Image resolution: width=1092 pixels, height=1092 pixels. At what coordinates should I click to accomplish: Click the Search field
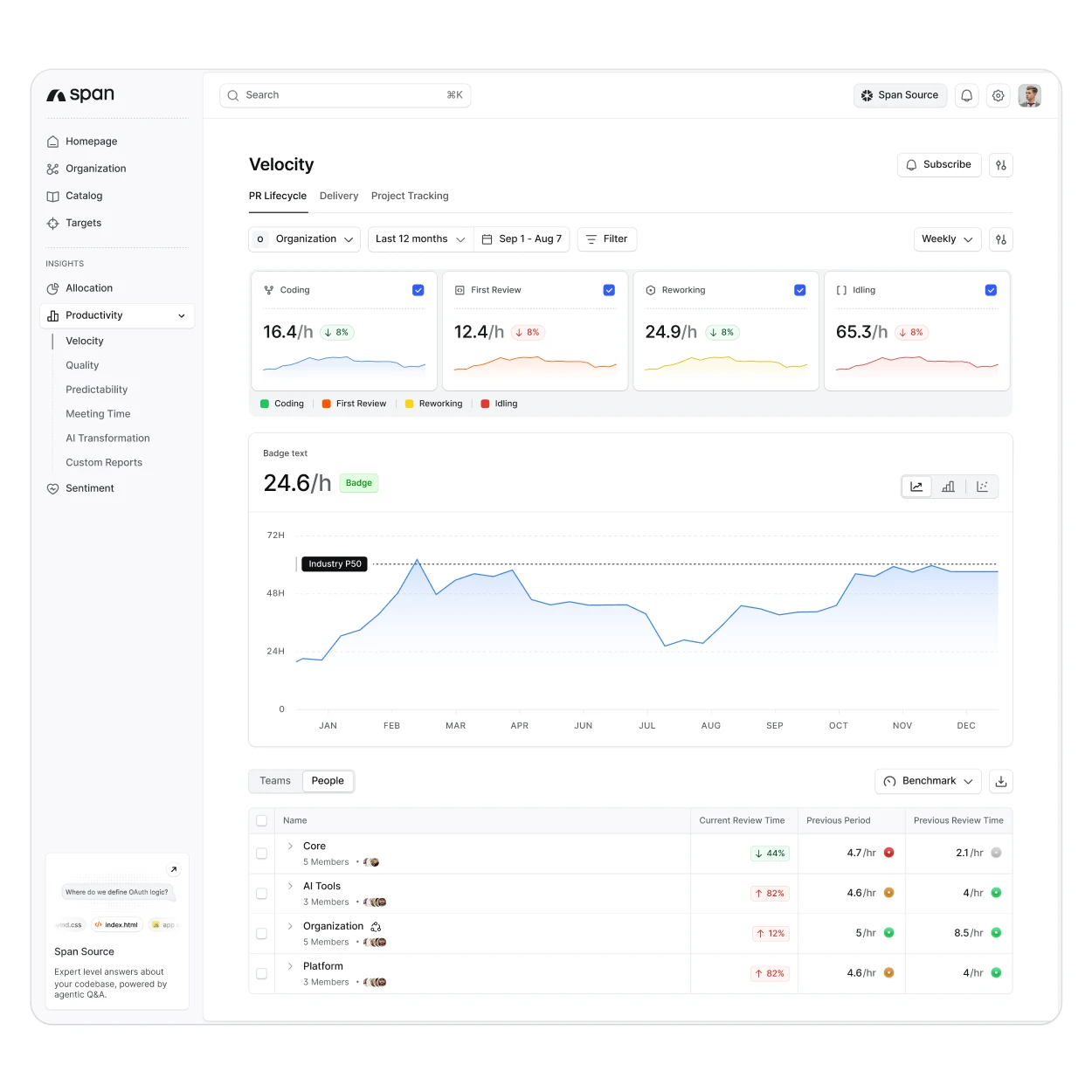tap(345, 95)
